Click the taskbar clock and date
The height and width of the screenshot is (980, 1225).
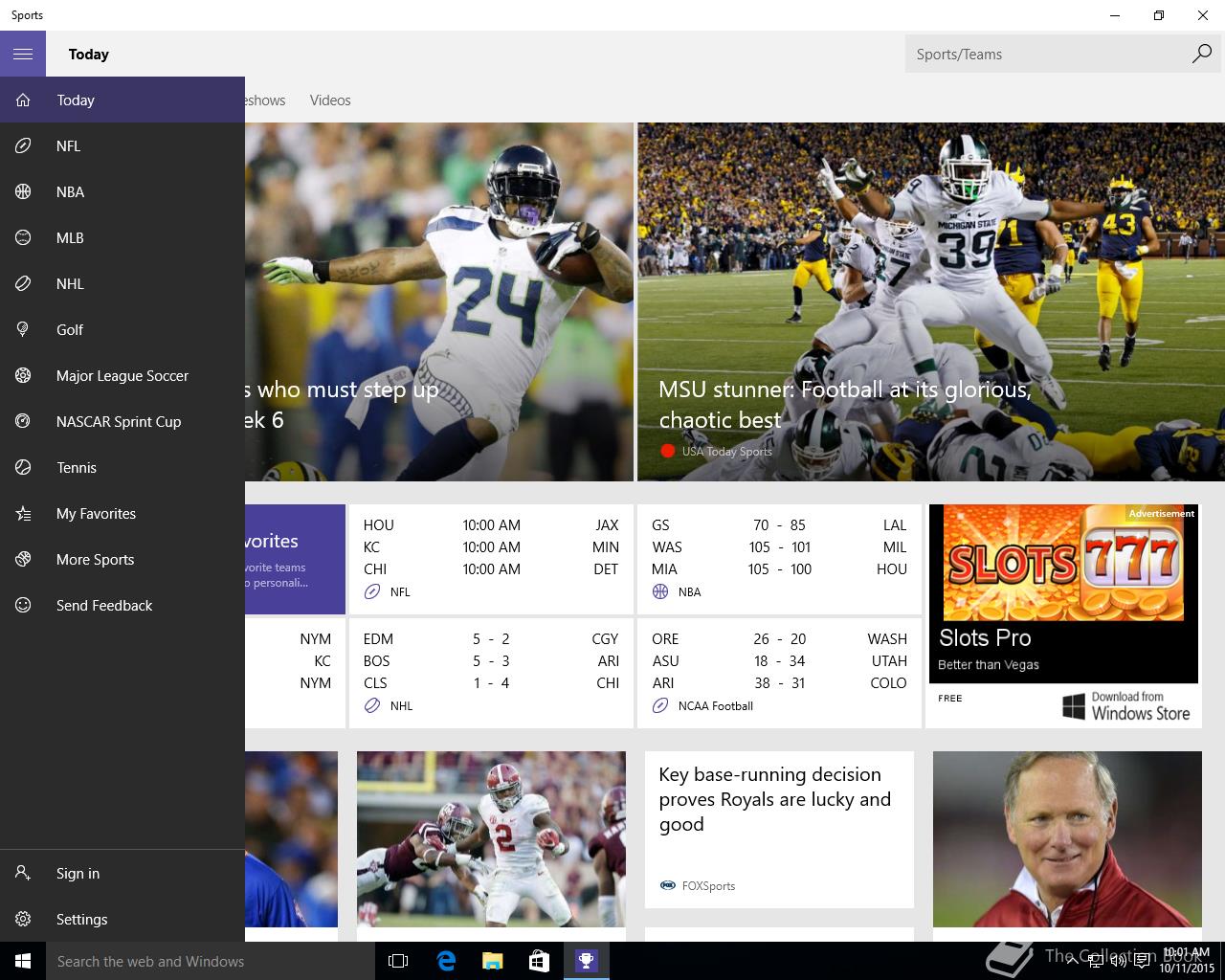[x=1187, y=961]
